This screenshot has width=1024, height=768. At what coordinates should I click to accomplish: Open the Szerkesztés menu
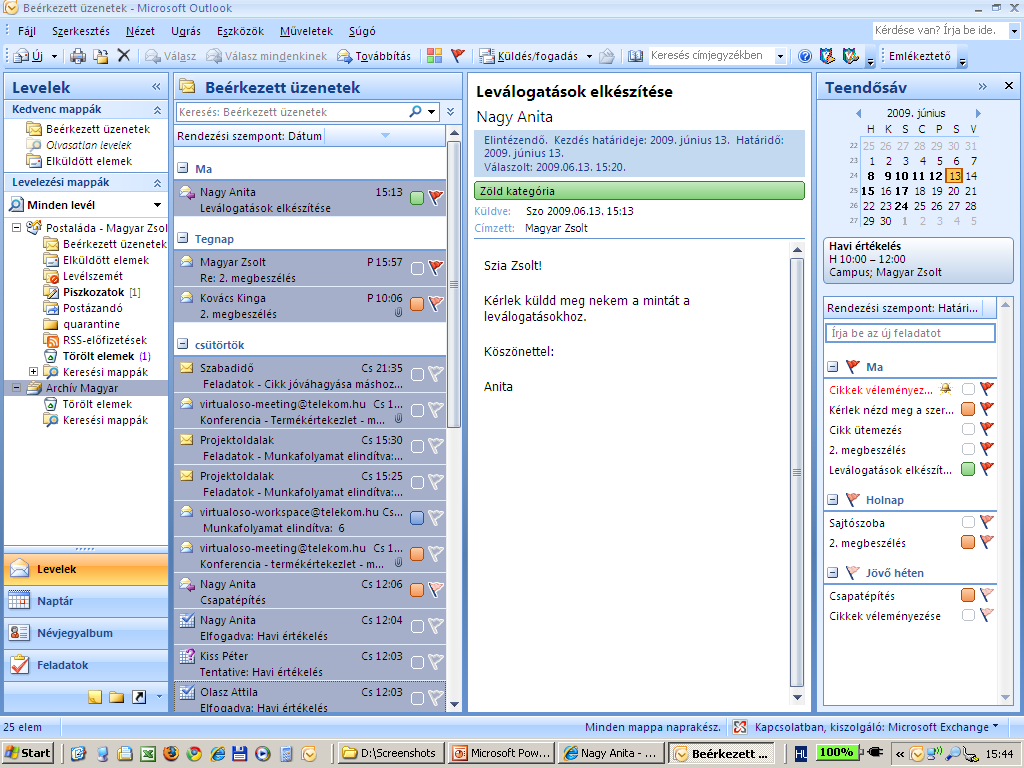81,31
